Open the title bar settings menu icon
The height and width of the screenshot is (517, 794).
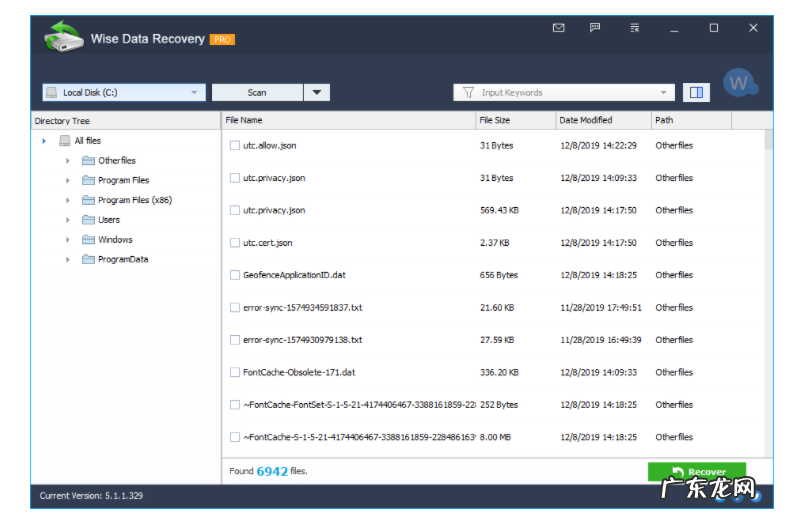(x=634, y=28)
